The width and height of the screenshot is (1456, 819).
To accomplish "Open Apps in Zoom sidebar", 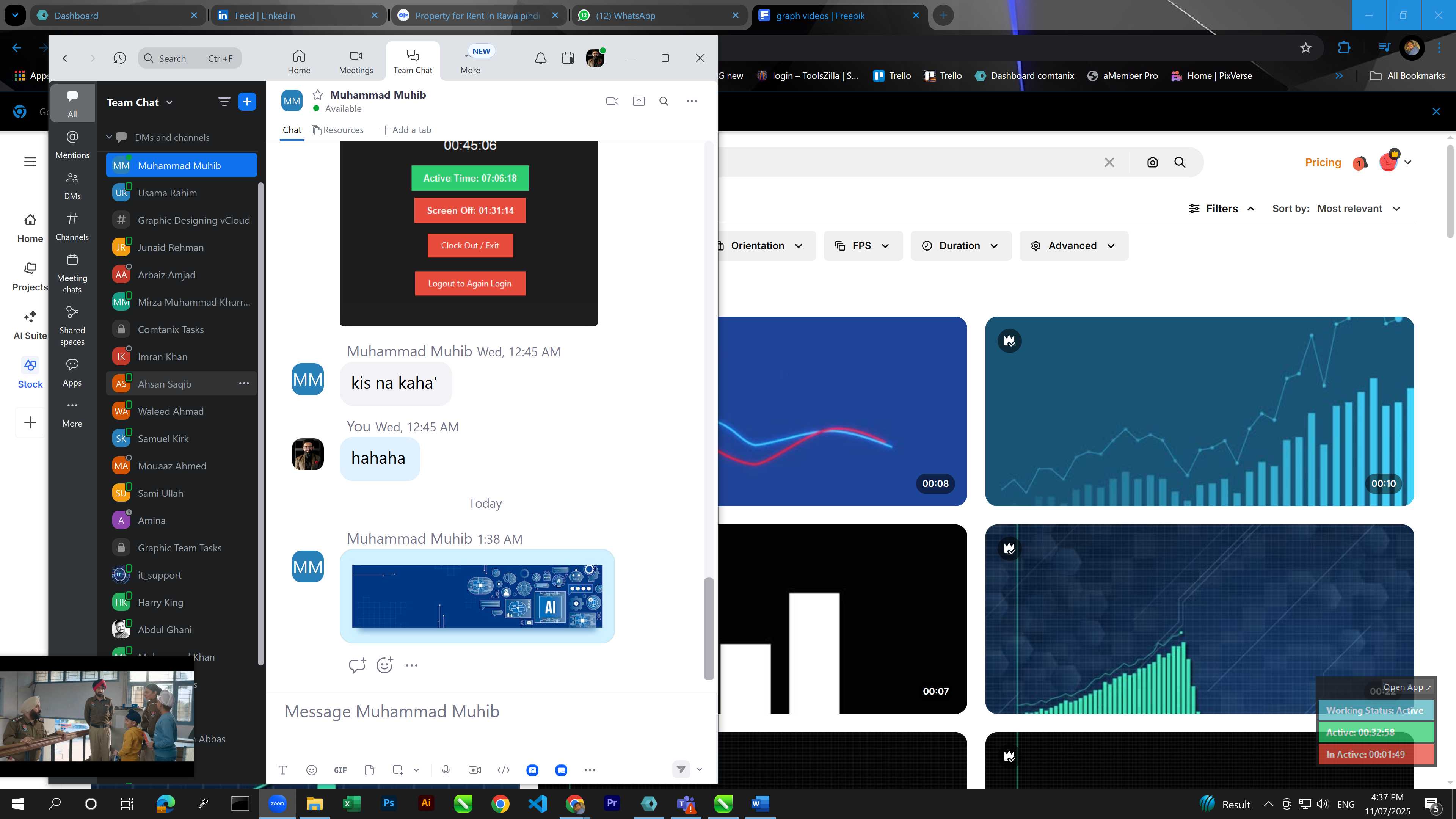I will pos(72,372).
